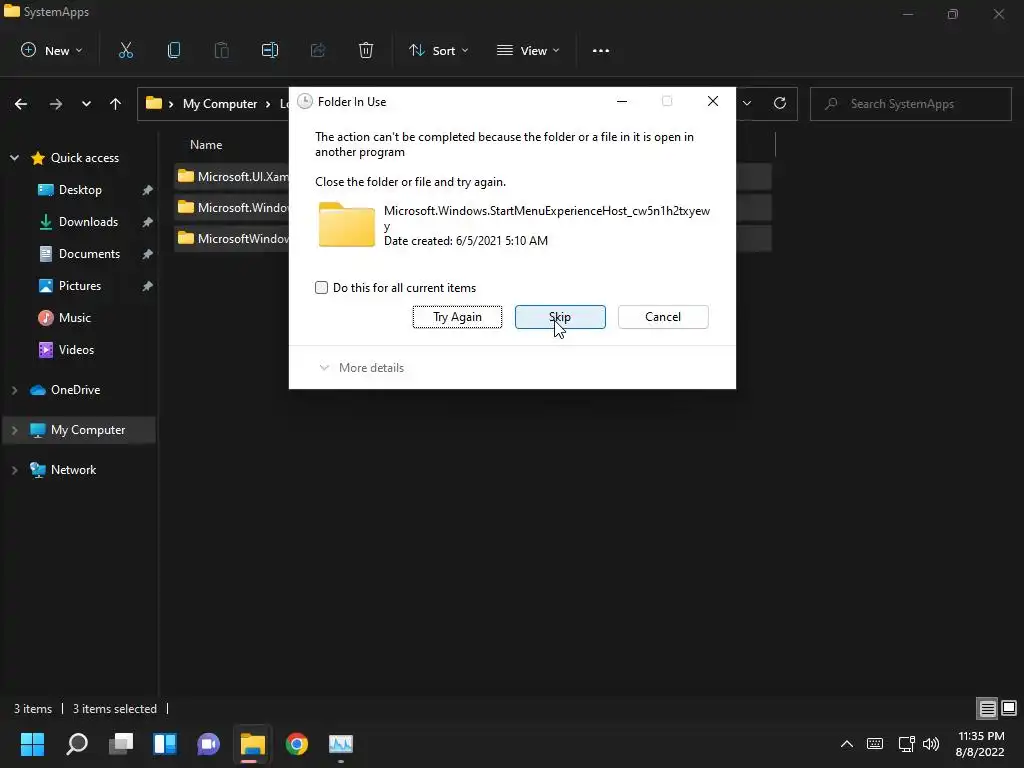
Task: Show hidden tray icons chevron
Action: click(x=846, y=744)
